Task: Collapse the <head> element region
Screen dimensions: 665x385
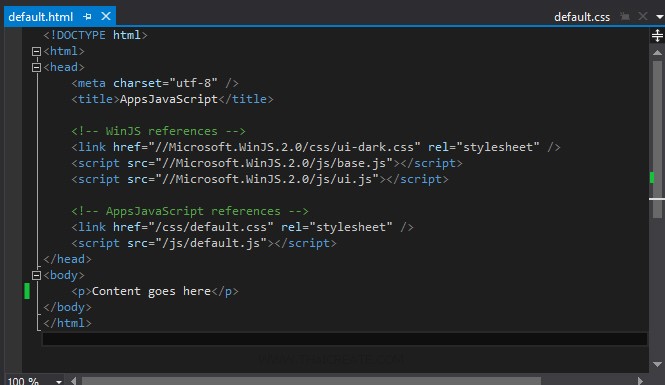Action: (36, 67)
